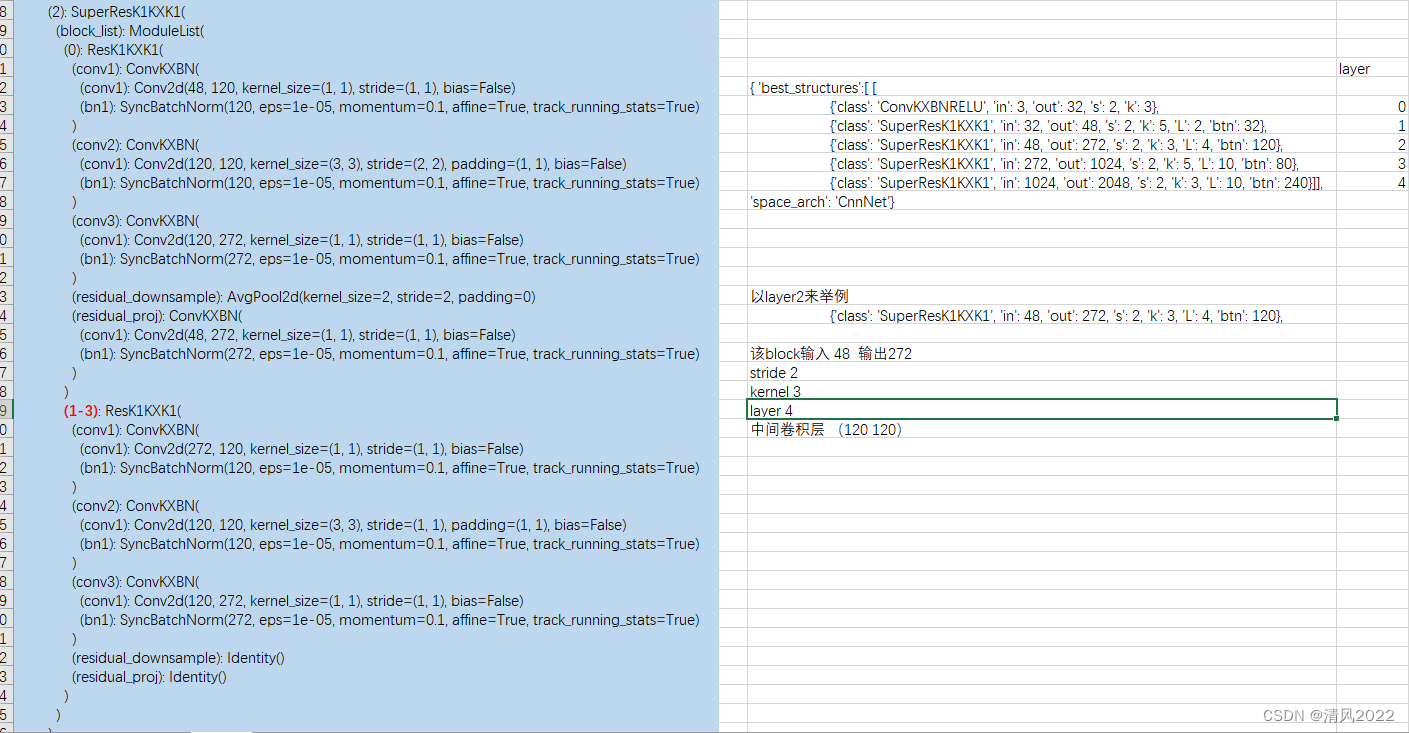Click the "(block_list): ModuleList(" cell
The height and width of the screenshot is (733, 1409).
click(x=130, y=31)
